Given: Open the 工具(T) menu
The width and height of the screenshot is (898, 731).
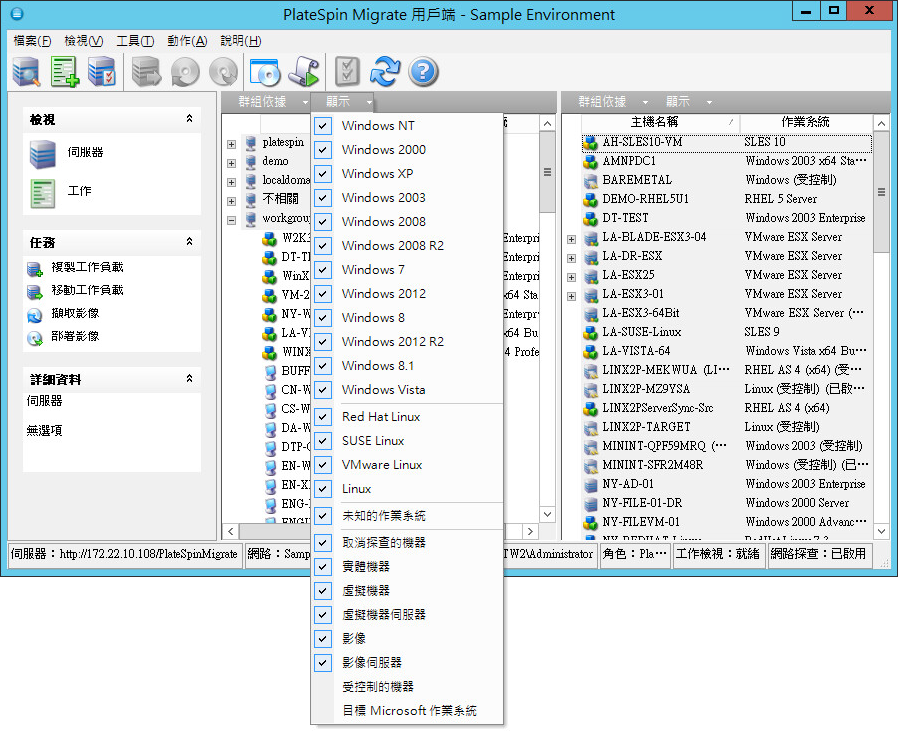Looking at the screenshot, I should click(x=135, y=41).
